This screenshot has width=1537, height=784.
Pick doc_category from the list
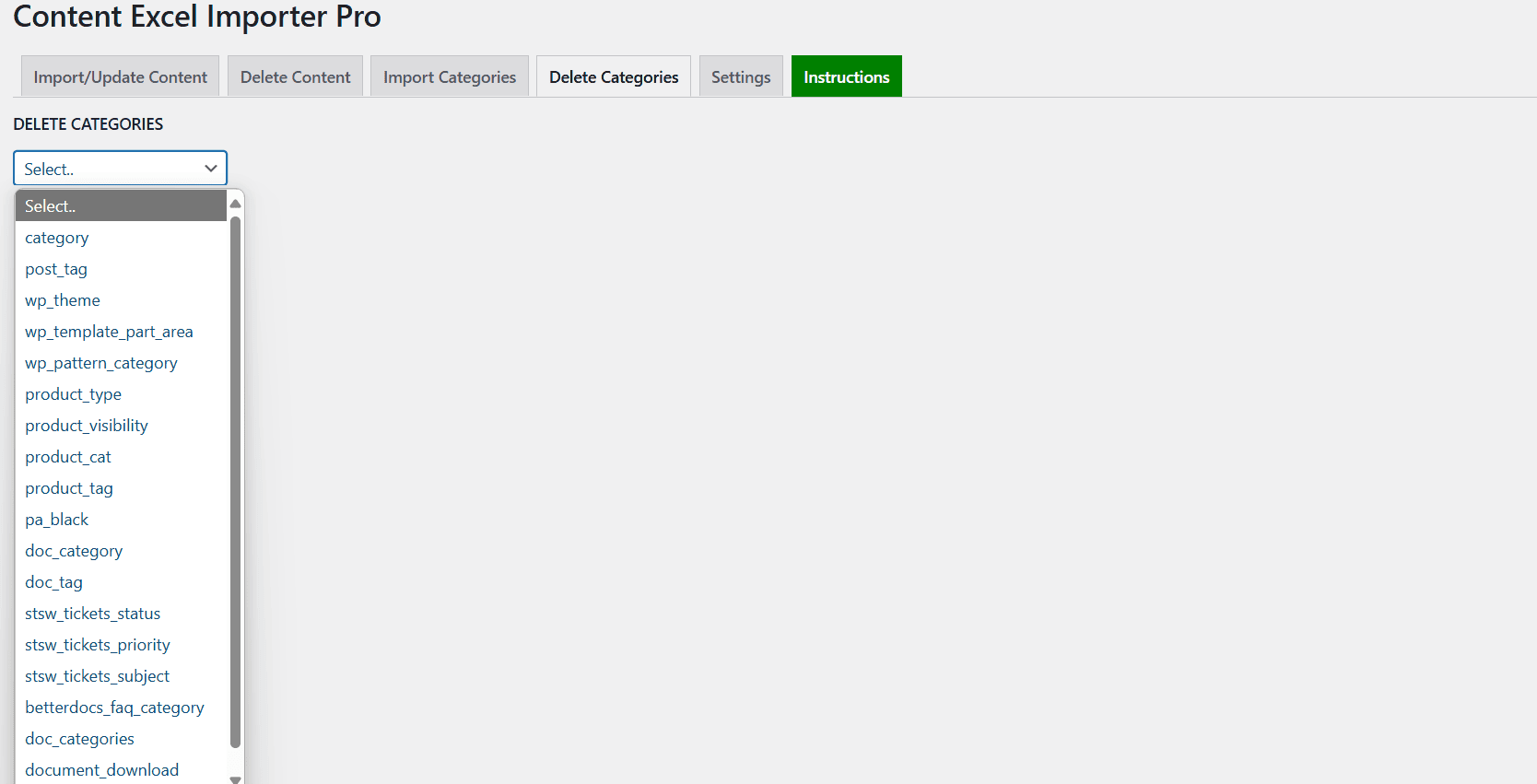[121, 551]
